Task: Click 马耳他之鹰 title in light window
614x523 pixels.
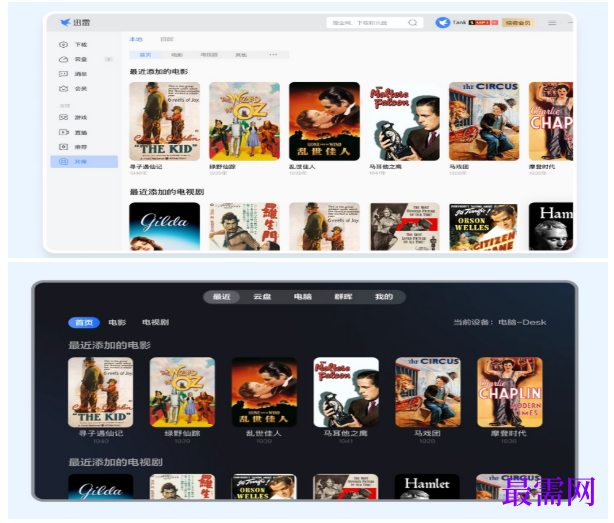Action: click(385, 167)
